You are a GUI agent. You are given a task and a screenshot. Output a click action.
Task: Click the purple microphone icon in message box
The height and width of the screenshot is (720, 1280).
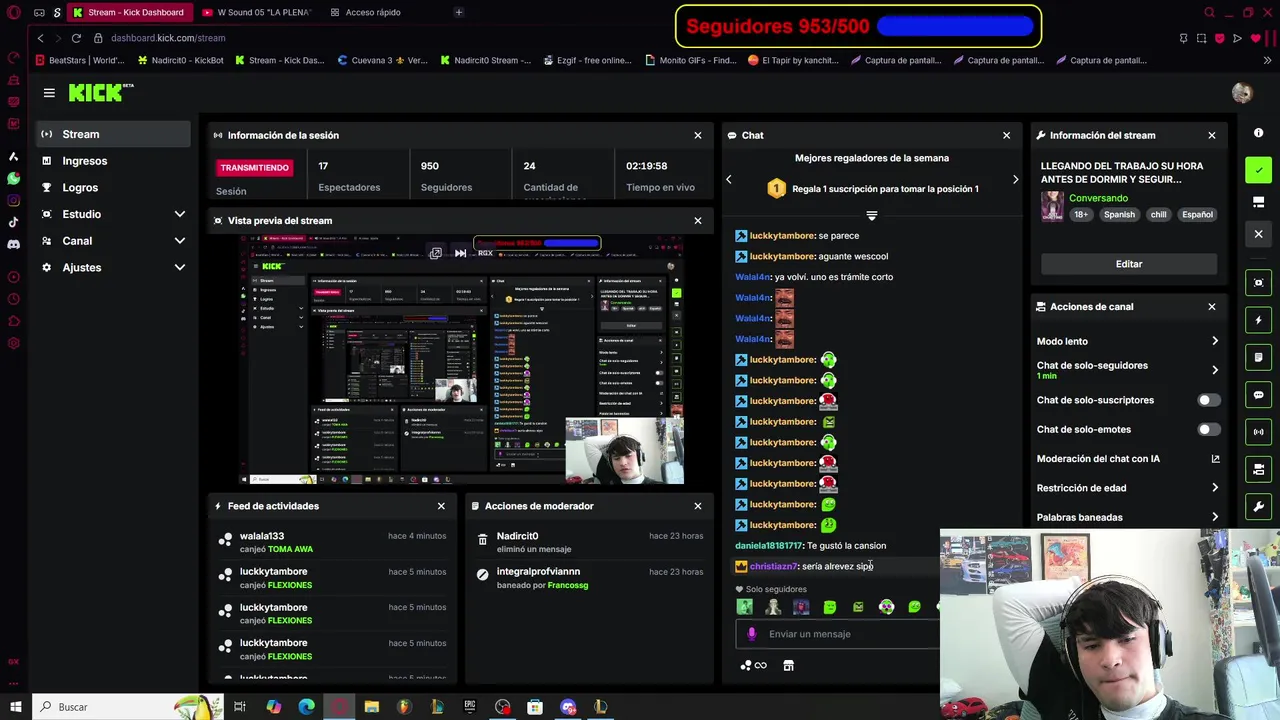[x=752, y=634]
